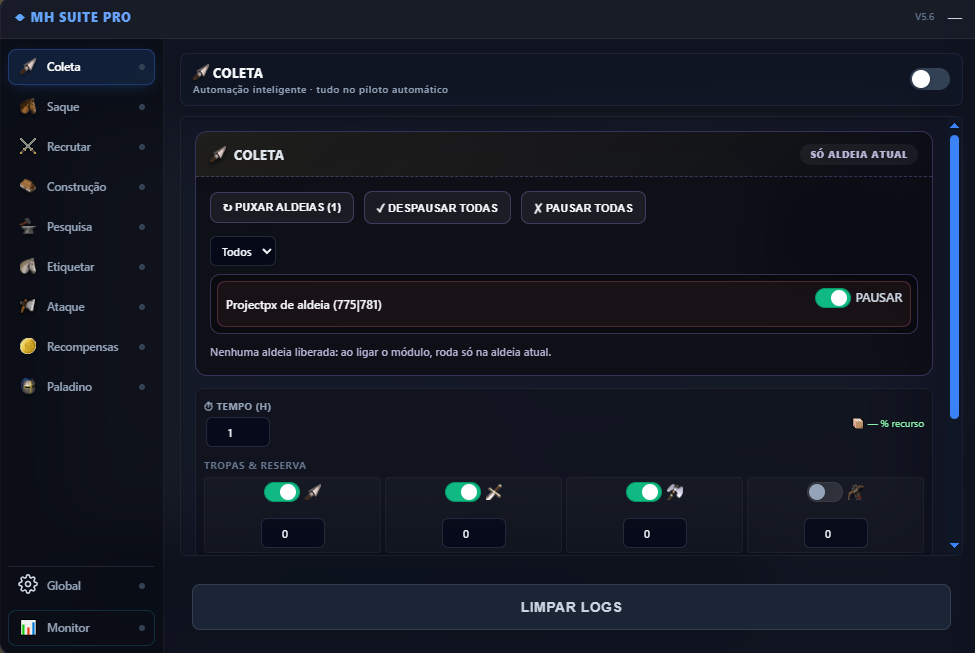
Task: Click the blue vertical scrollbar thumb
Action: coord(954,277)
